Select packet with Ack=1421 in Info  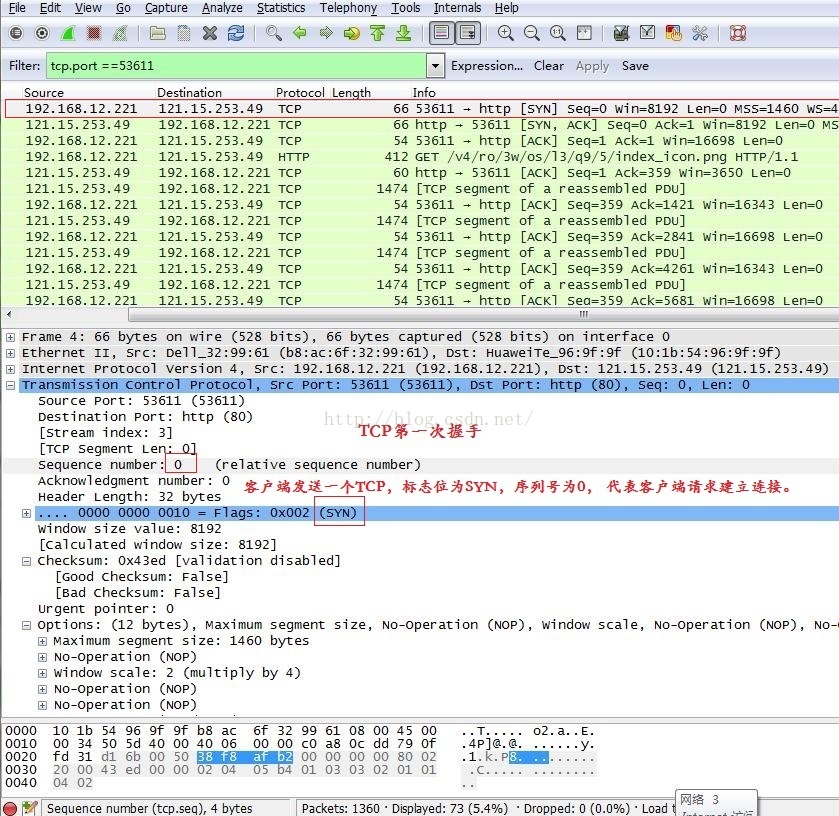420,205
